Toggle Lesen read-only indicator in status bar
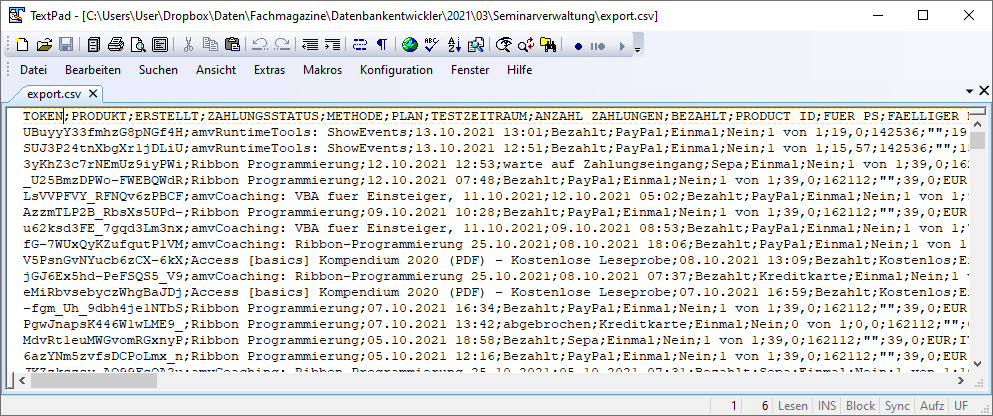 pos(792,406)
